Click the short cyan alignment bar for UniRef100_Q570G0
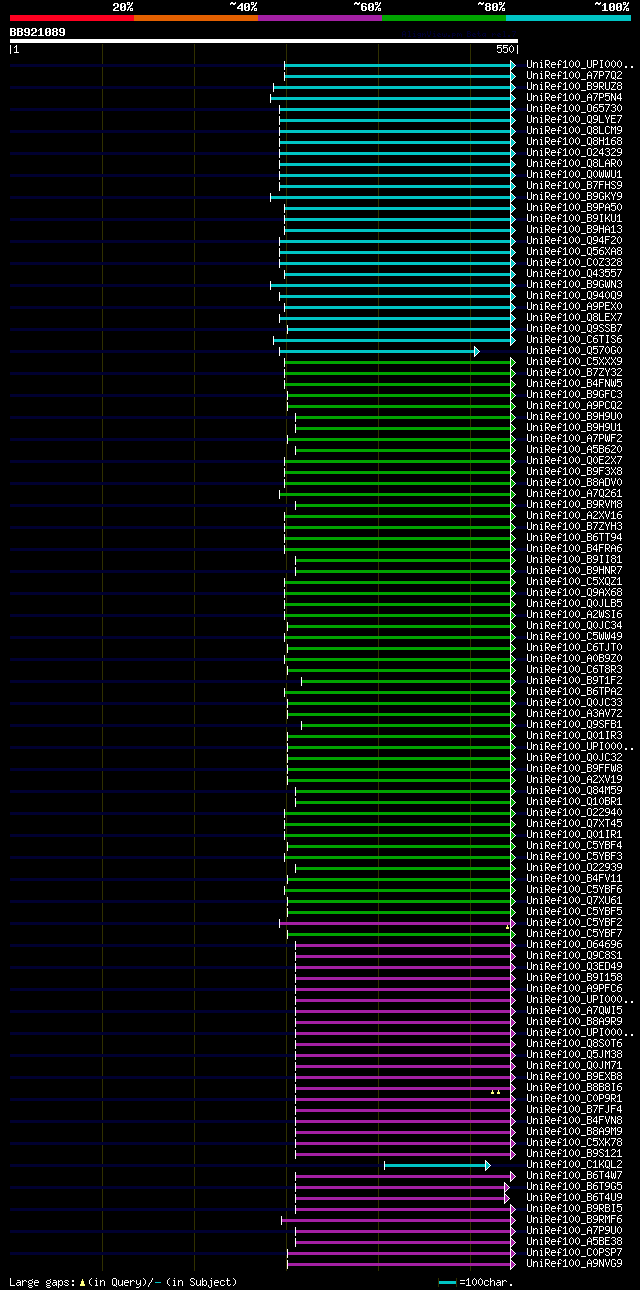This screenshot has height=1290, width=640. pos(379,351)
